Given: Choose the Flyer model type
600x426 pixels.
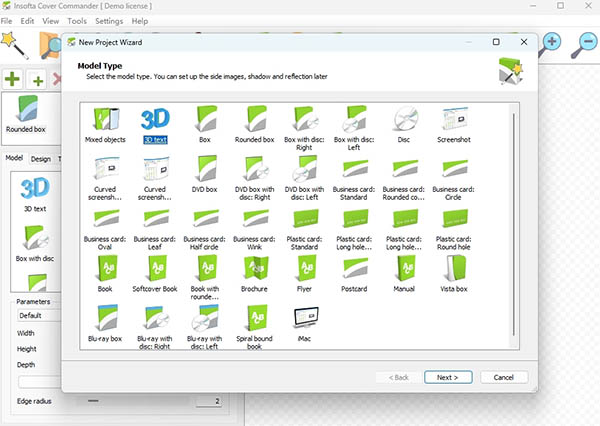Looking at the screenshot, I should 304,274.
